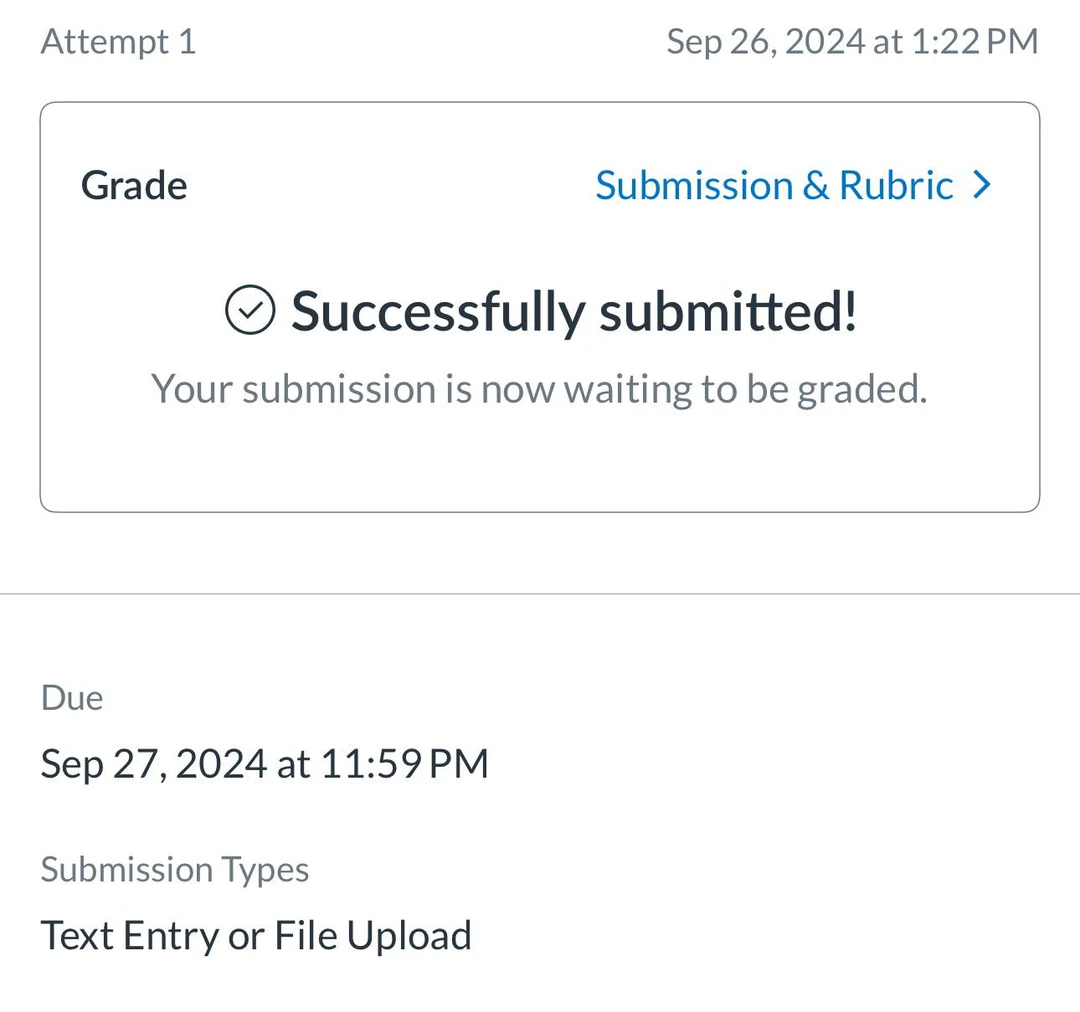Expand the Submission & Rubric panel
Screen dimensions: 1080x1012
coord(773,185)
